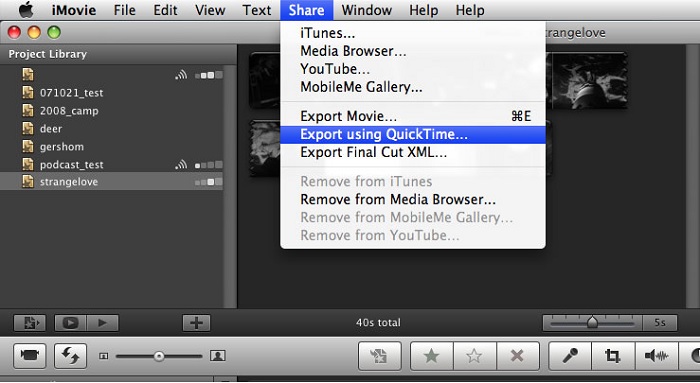The image size is (700, 383).
Task: Select MobileMe Gallery... menu entry
Action: tap(412, 87)
